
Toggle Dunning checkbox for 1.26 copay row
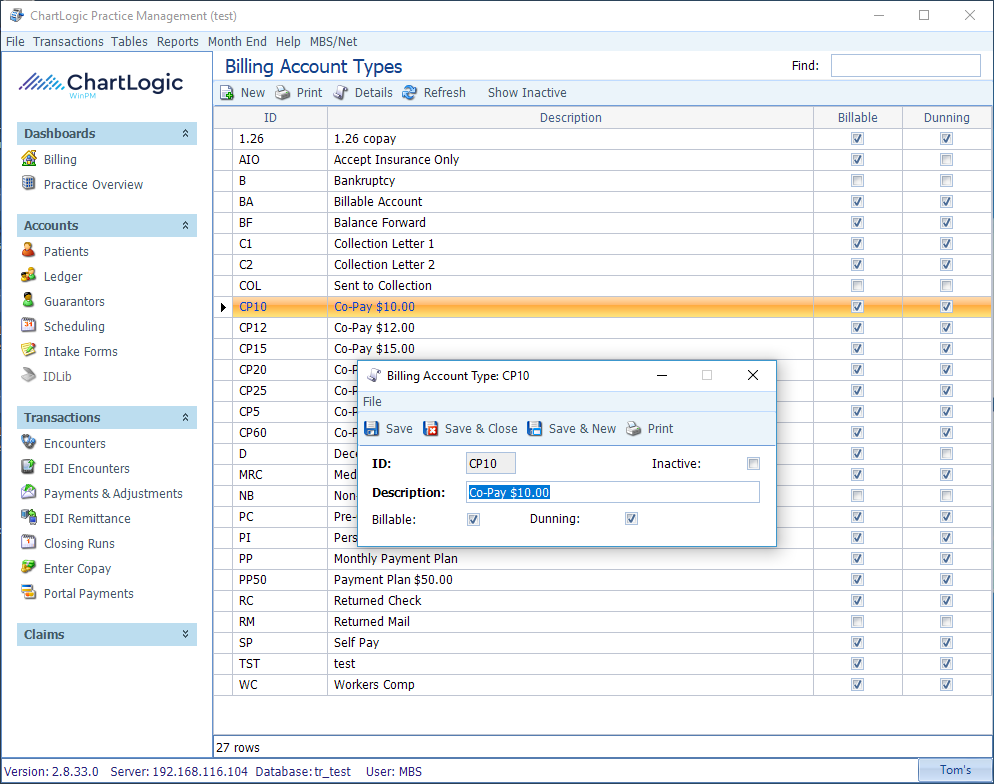tap(946, 138)
